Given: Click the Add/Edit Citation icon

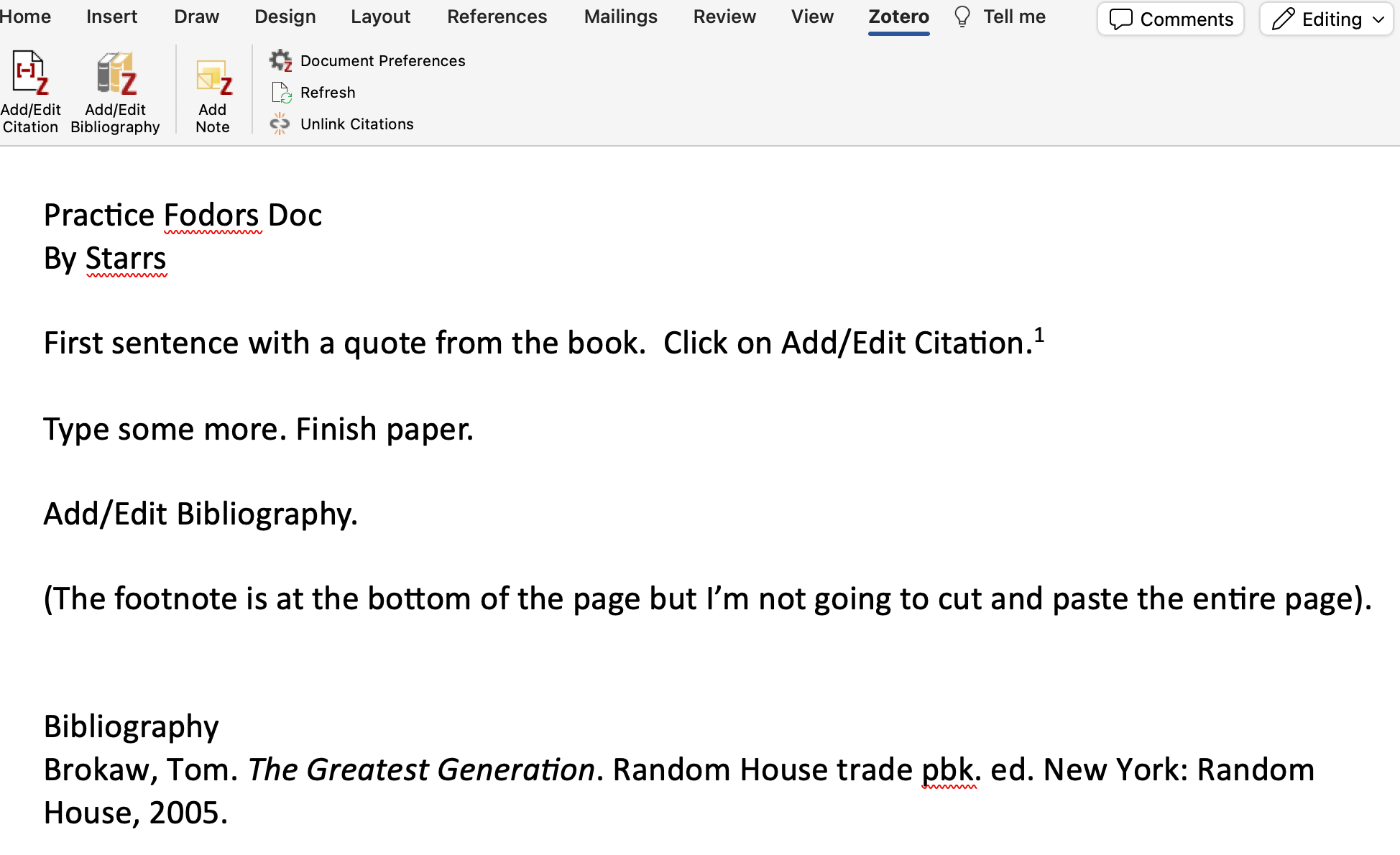Looking at the screenshot, I should (x=31, y=73).
